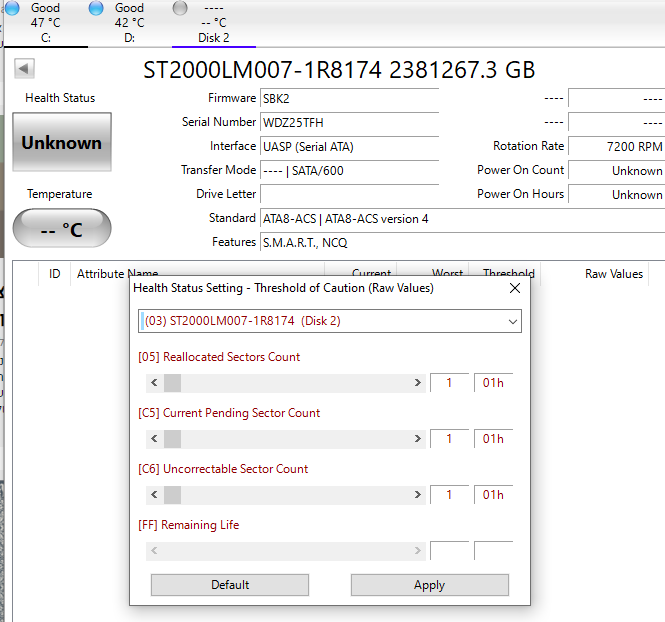Click the Features field S.M.A.R.T., NCQ
Viewport: 665px width, 622px height.
pos(462,243)
